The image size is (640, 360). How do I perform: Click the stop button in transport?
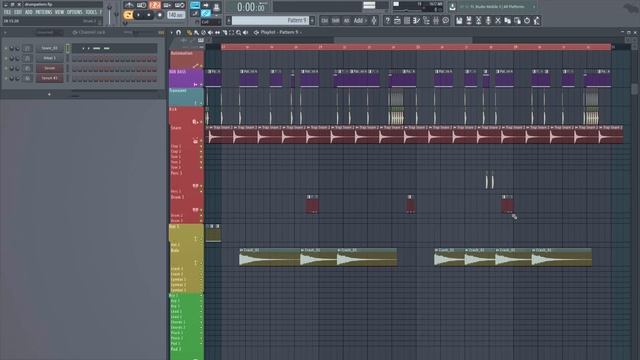[149, 15]
